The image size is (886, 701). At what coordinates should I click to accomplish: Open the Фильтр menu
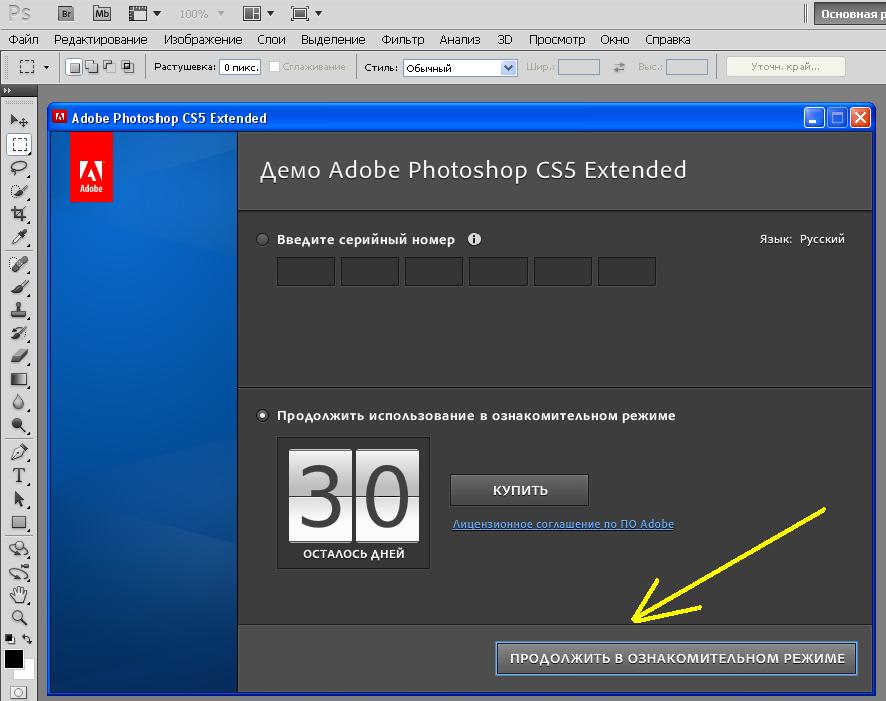(402, 40)
